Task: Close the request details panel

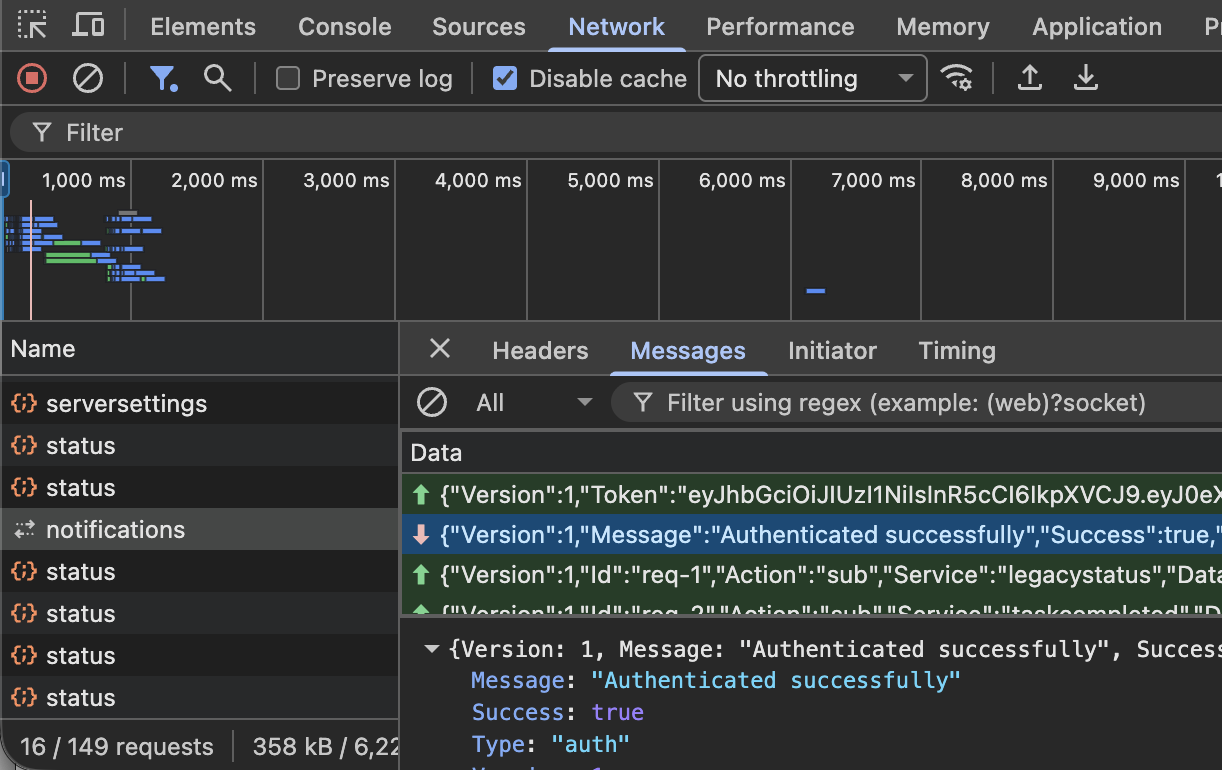Action: pos(439,349)
